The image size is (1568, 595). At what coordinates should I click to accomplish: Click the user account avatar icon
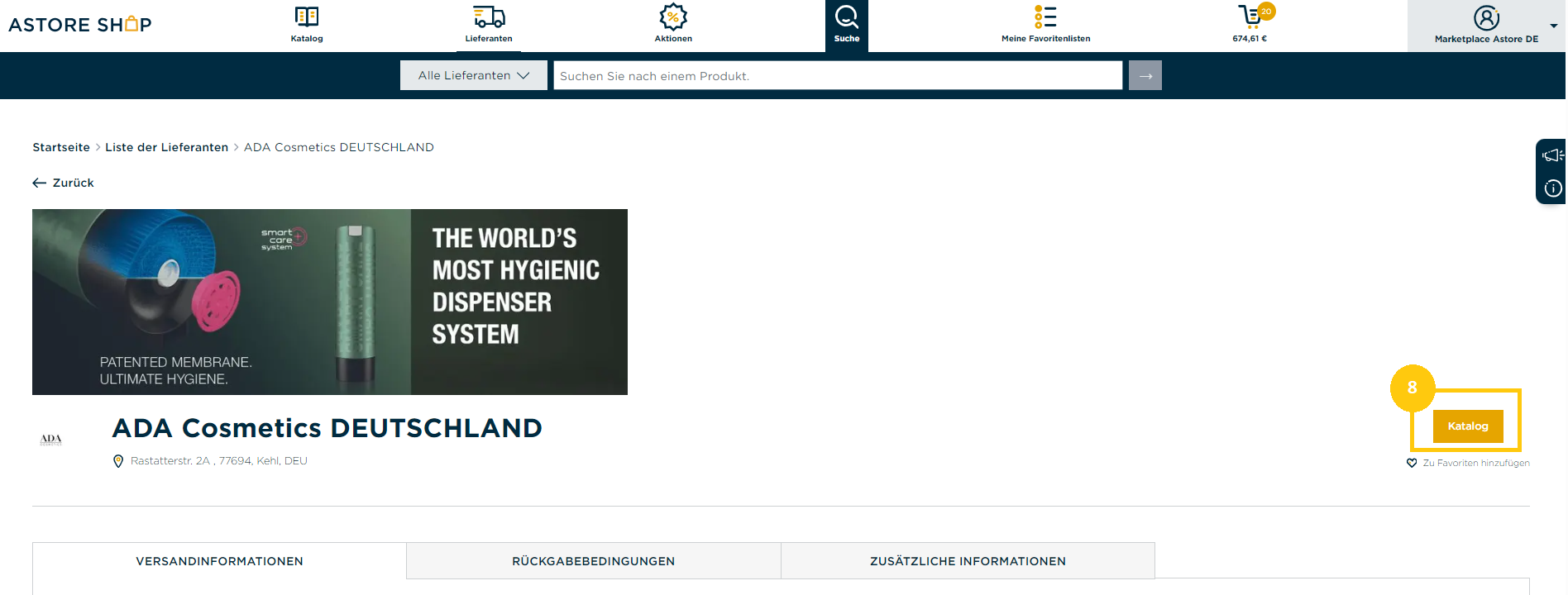[1486, 17]
